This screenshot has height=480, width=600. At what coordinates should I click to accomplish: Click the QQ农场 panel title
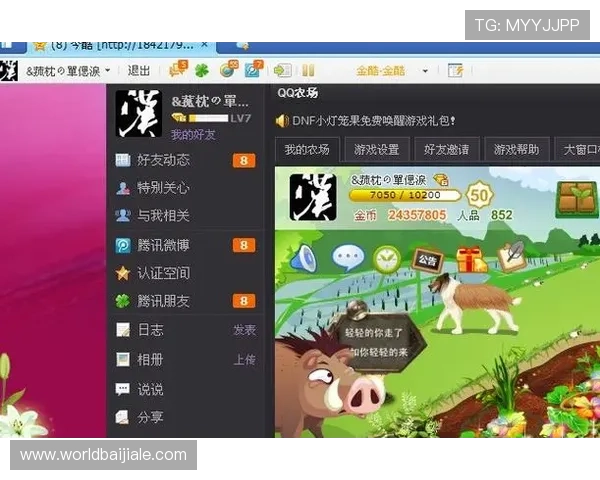(297, 93)
